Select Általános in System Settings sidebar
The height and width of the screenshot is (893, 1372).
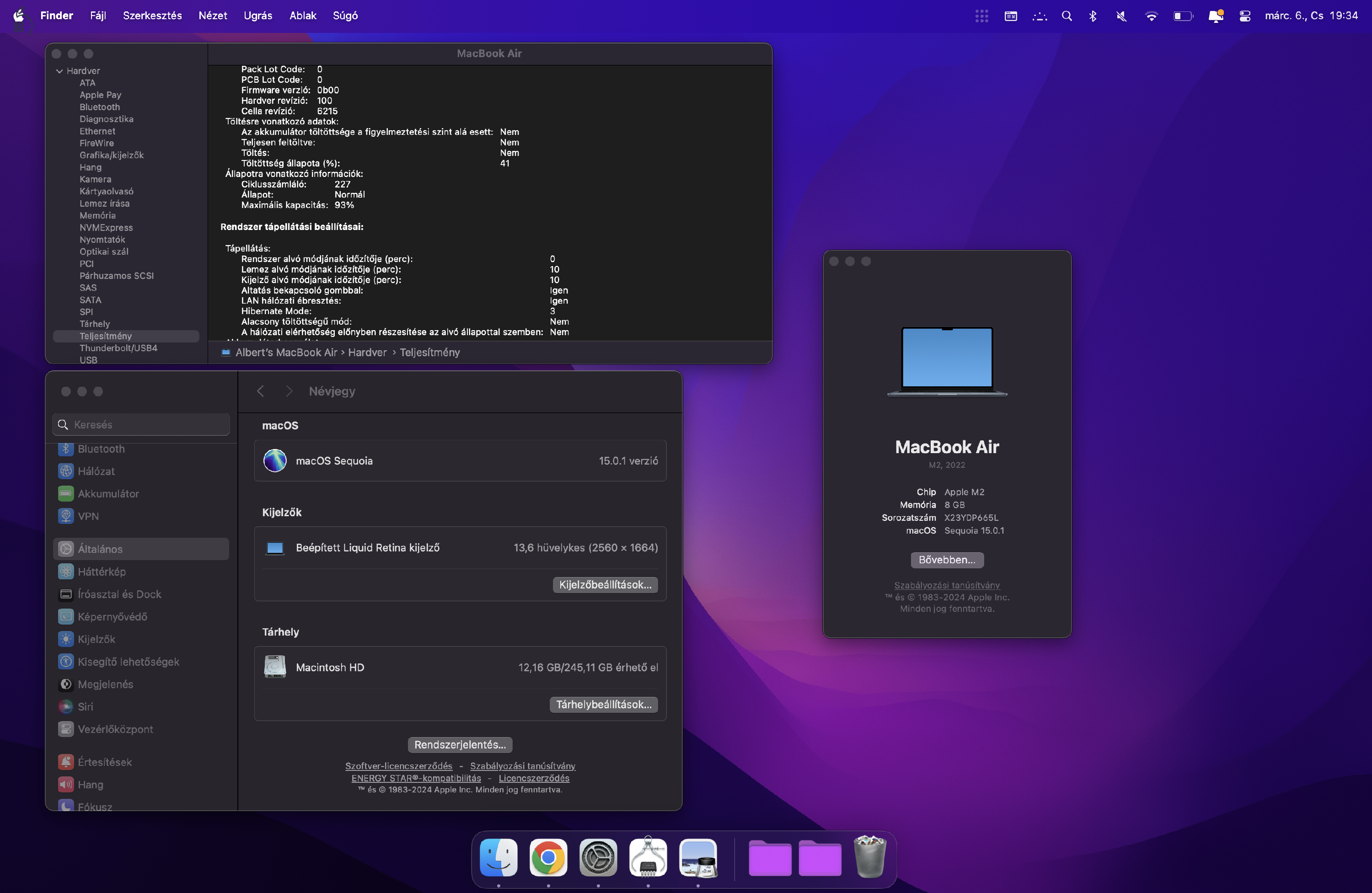141,549
